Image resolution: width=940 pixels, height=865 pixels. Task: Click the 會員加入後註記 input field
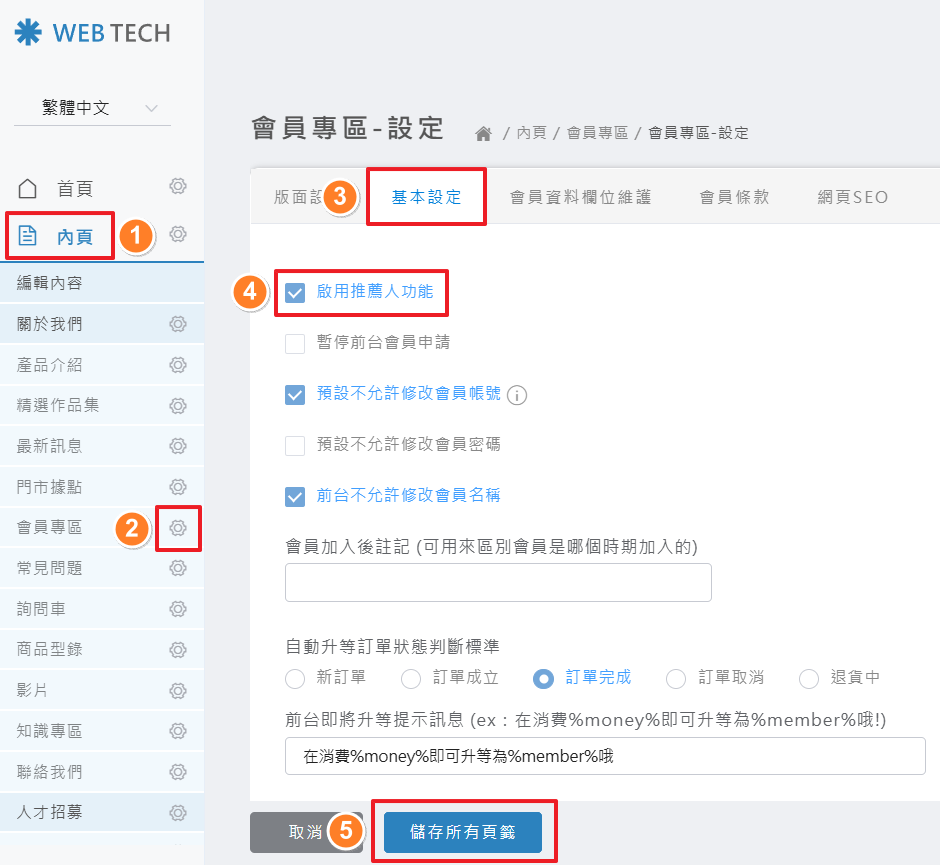tap(498, 582)
